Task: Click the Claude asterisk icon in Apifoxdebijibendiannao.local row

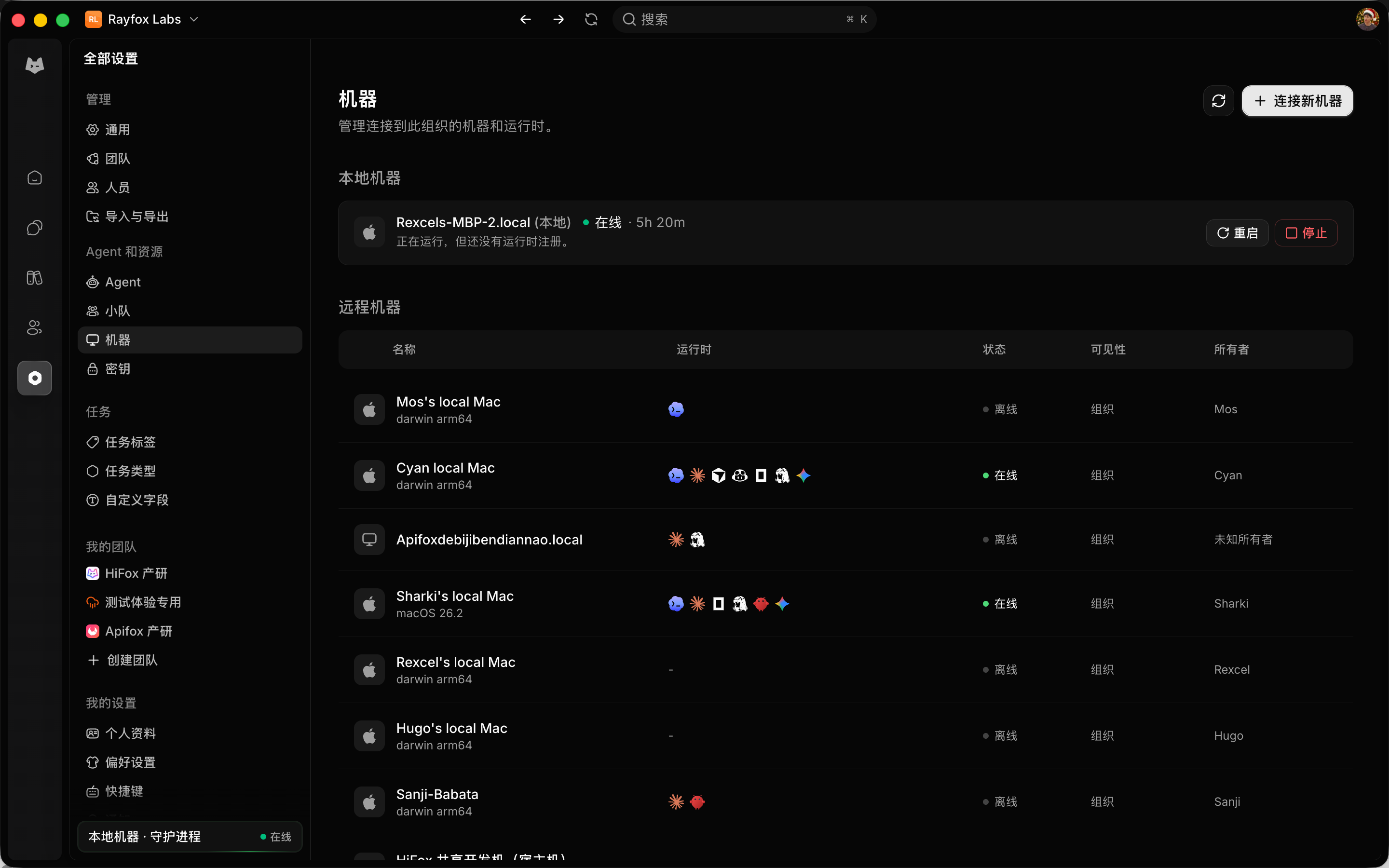Action: (676, 540)
